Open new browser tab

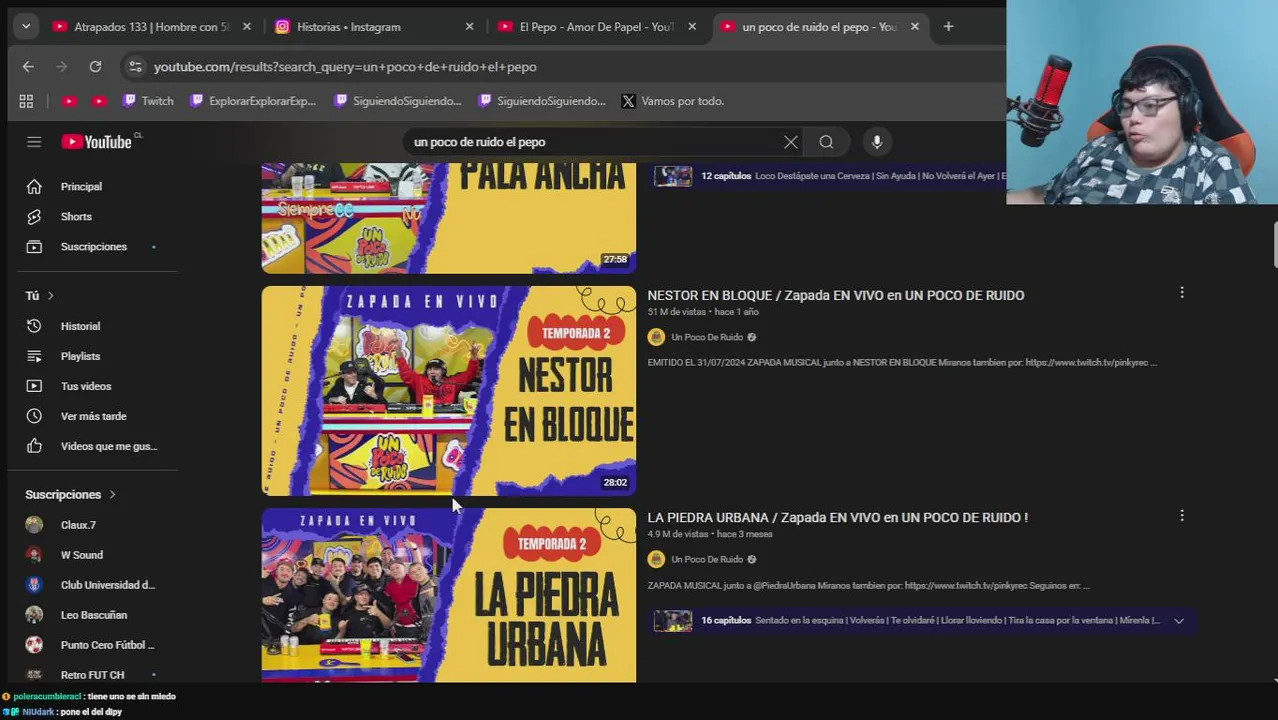click(948, 27)
